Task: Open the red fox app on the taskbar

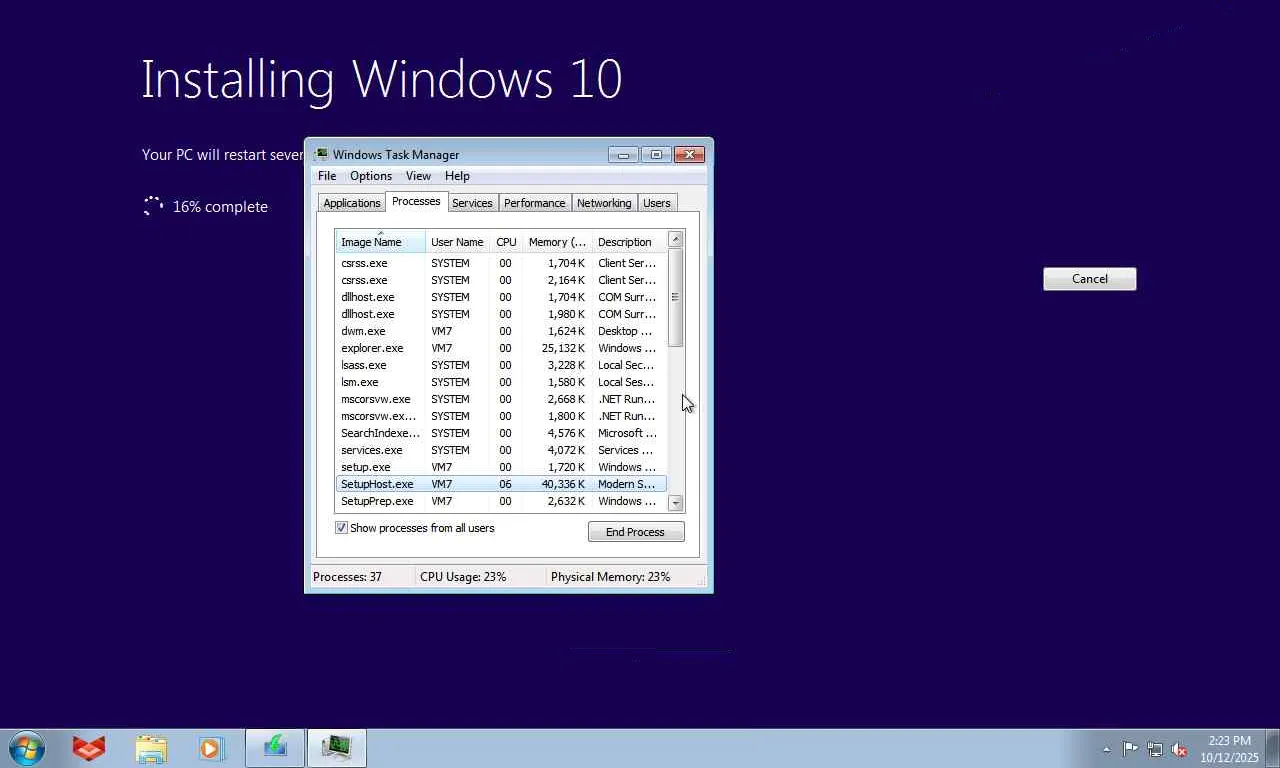Action: (89, 748)
